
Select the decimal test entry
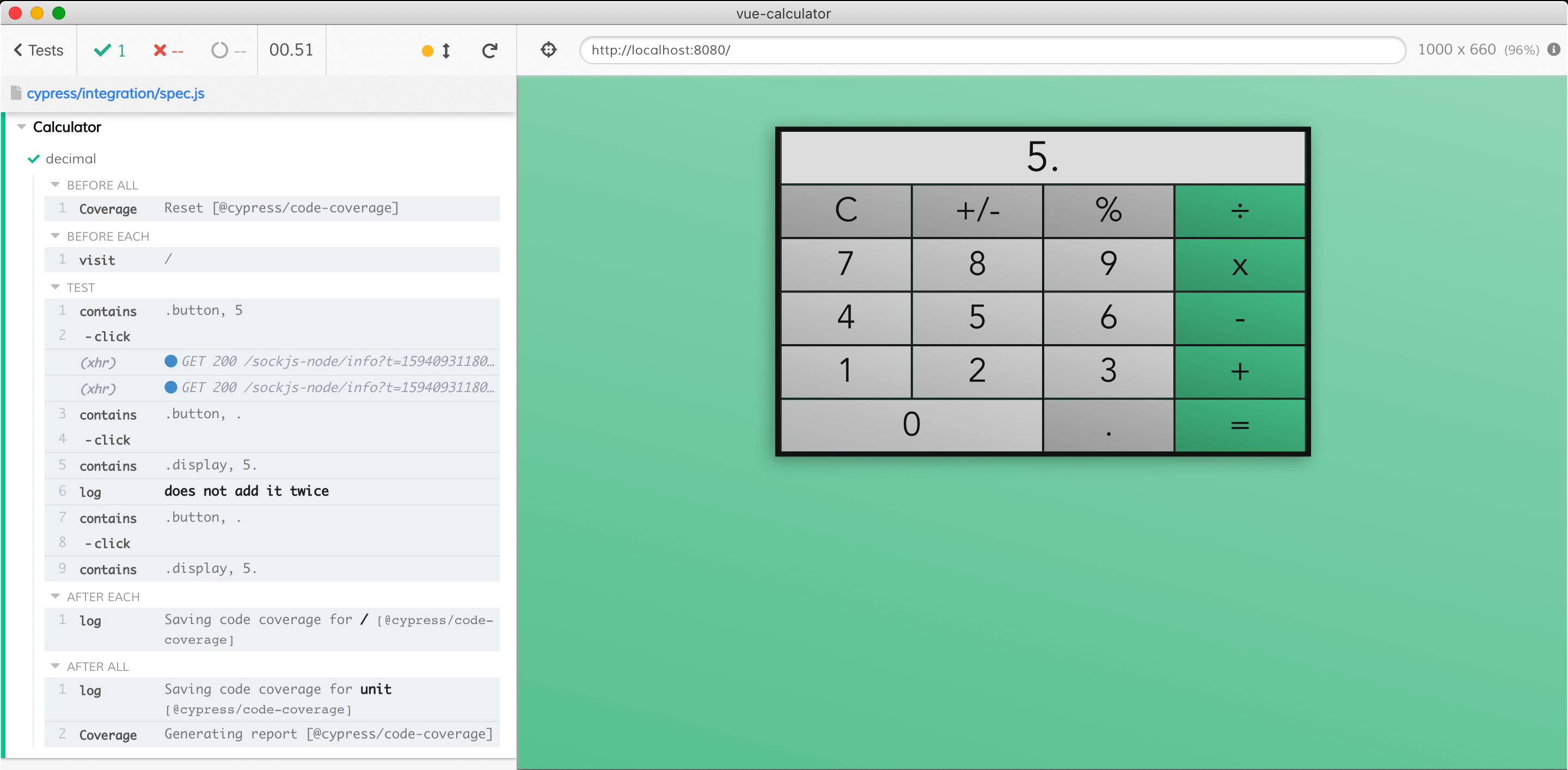(71, 159)
